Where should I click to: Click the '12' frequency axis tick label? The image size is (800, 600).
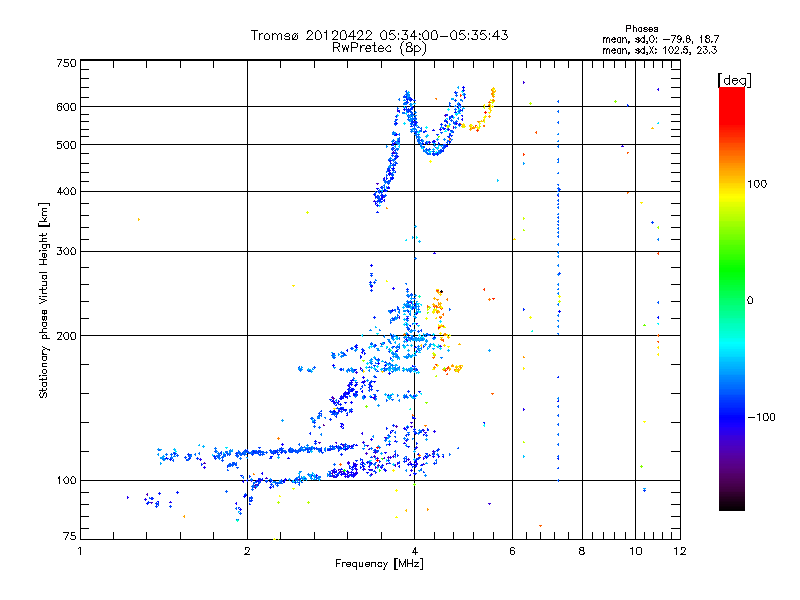[x=680, y=551]
